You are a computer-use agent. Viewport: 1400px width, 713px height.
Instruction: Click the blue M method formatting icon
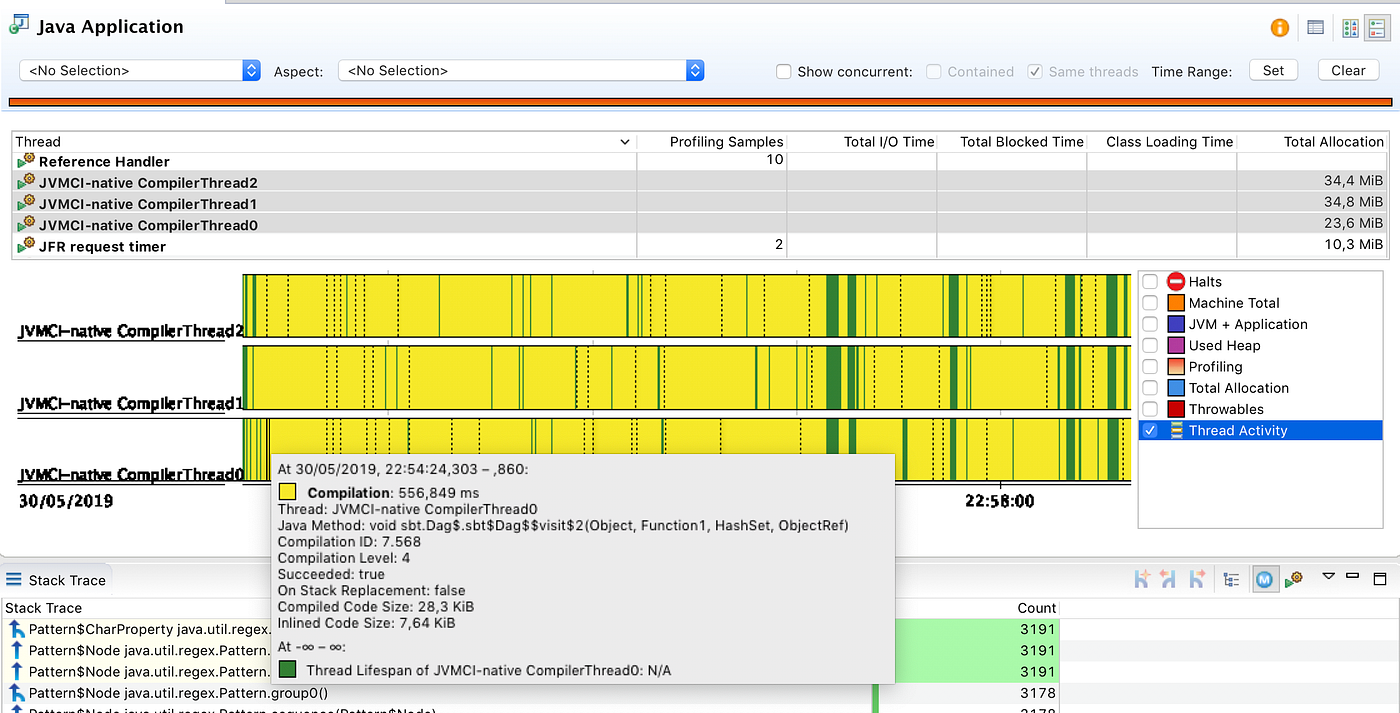(1265, 578)
